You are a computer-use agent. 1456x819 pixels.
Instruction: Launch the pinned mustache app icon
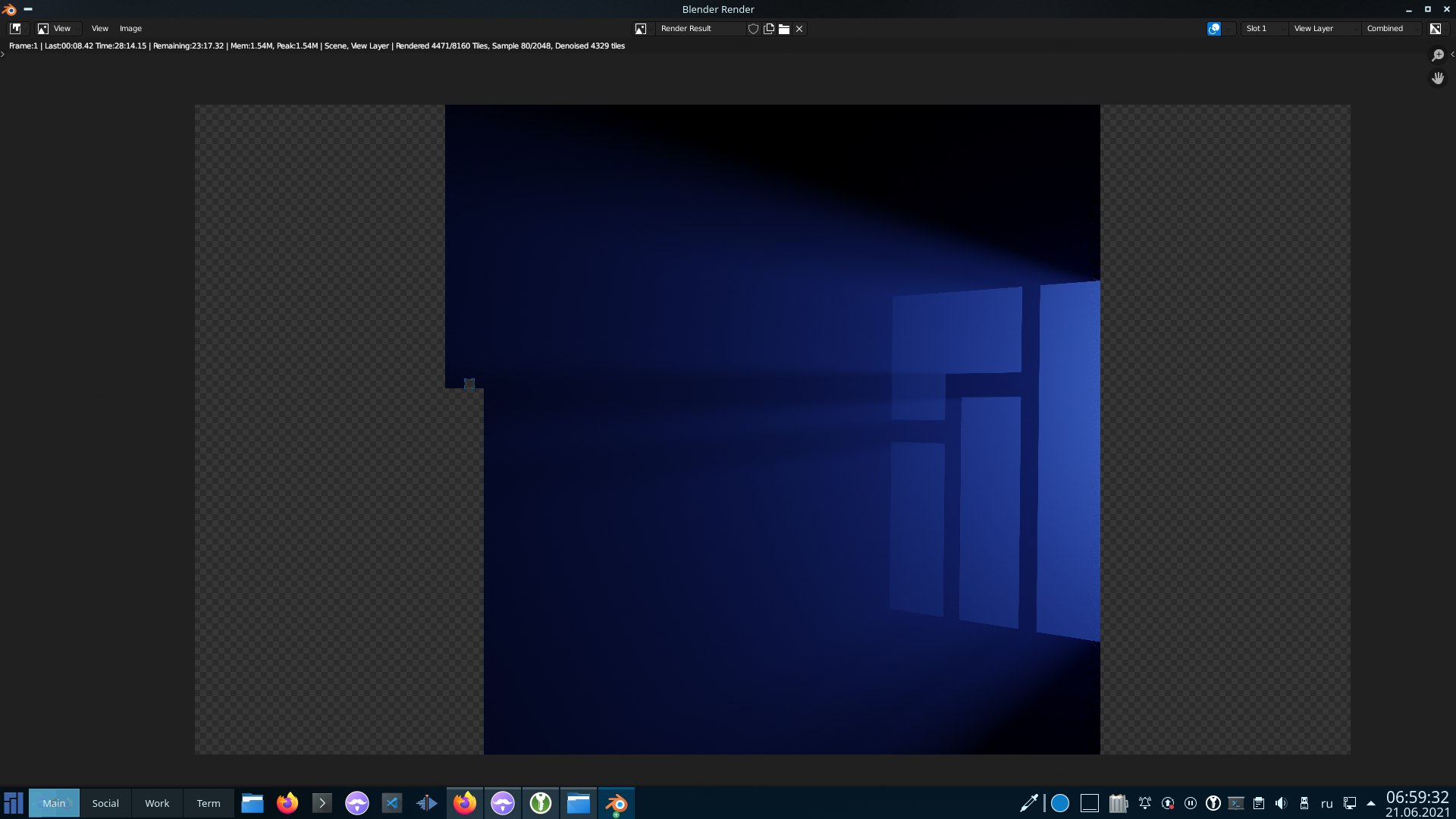point(357,803)
